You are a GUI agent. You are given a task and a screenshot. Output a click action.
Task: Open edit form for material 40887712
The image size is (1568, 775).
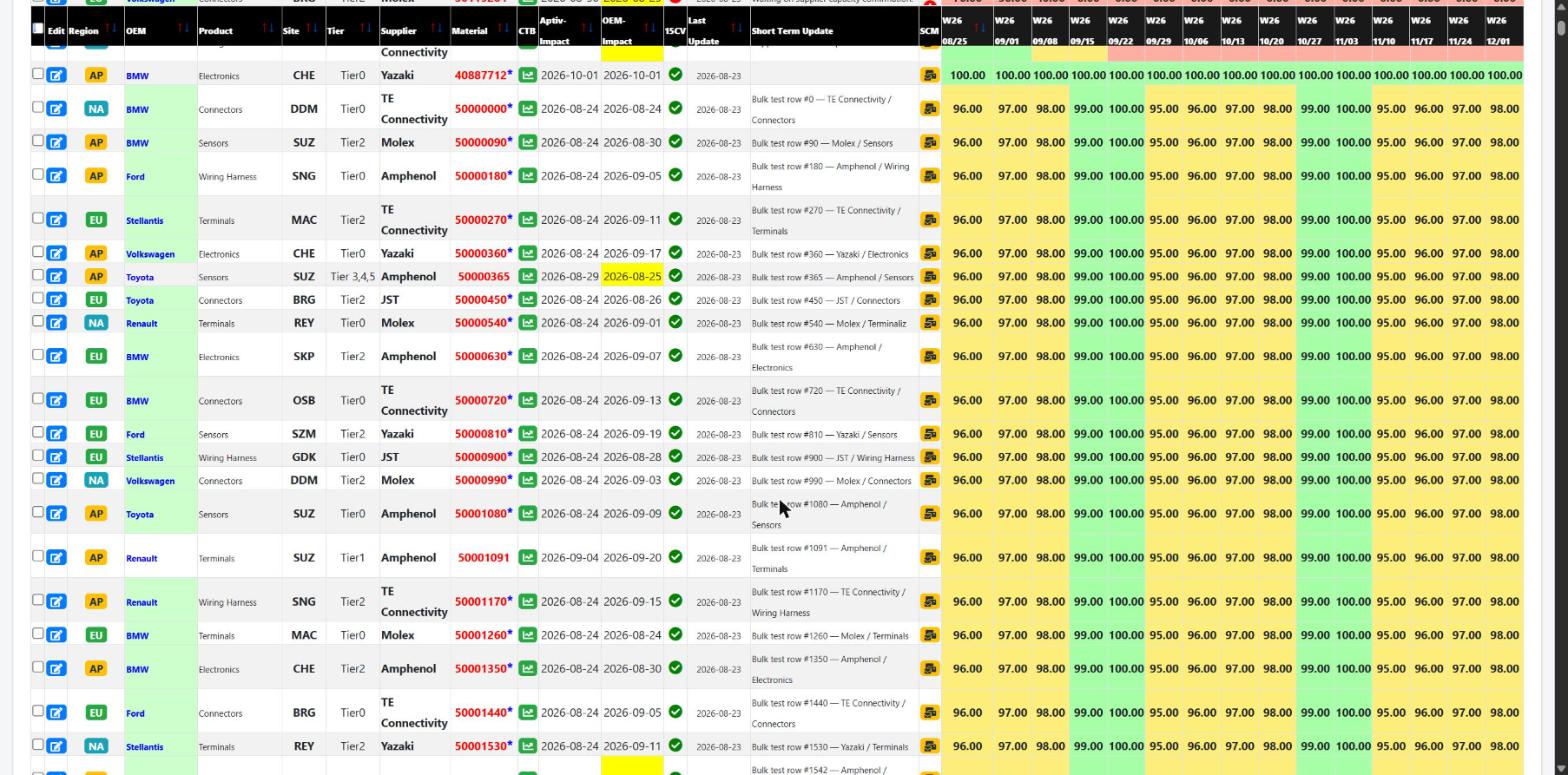[56, 75]
